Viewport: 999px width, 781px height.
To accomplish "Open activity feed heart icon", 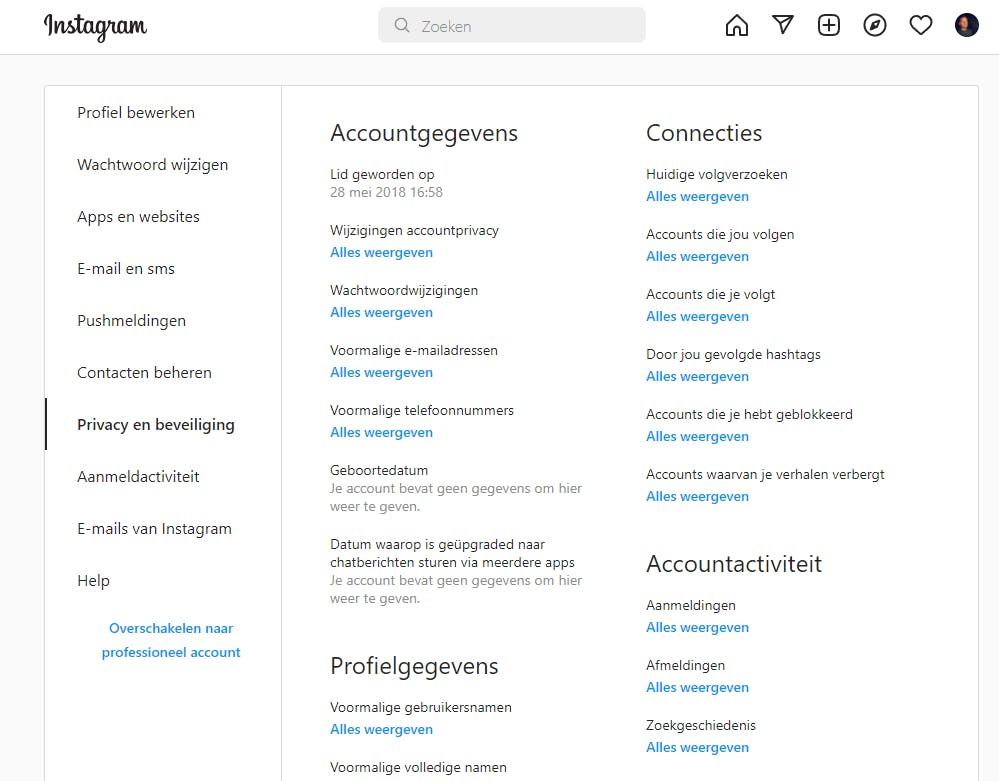I will [x=921, y=26].
